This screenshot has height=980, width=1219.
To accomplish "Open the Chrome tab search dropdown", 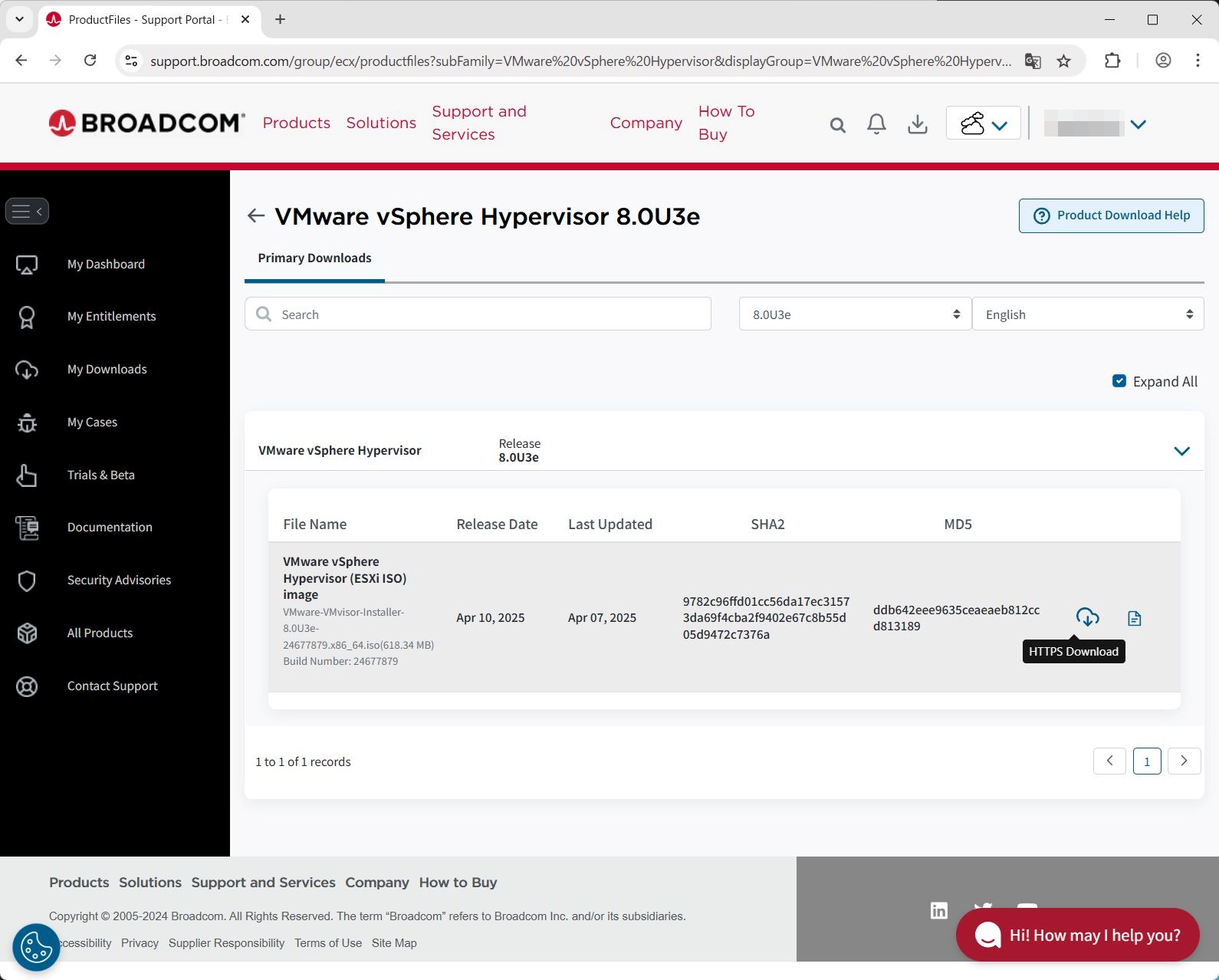I will click(19, 19).
